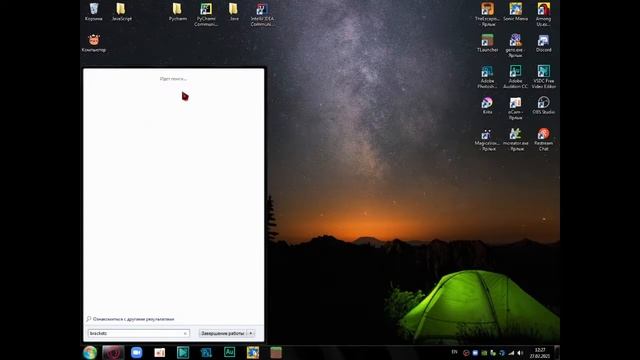
Task: Open the JavaScript folder on desktop
Action: coord(121,11)
